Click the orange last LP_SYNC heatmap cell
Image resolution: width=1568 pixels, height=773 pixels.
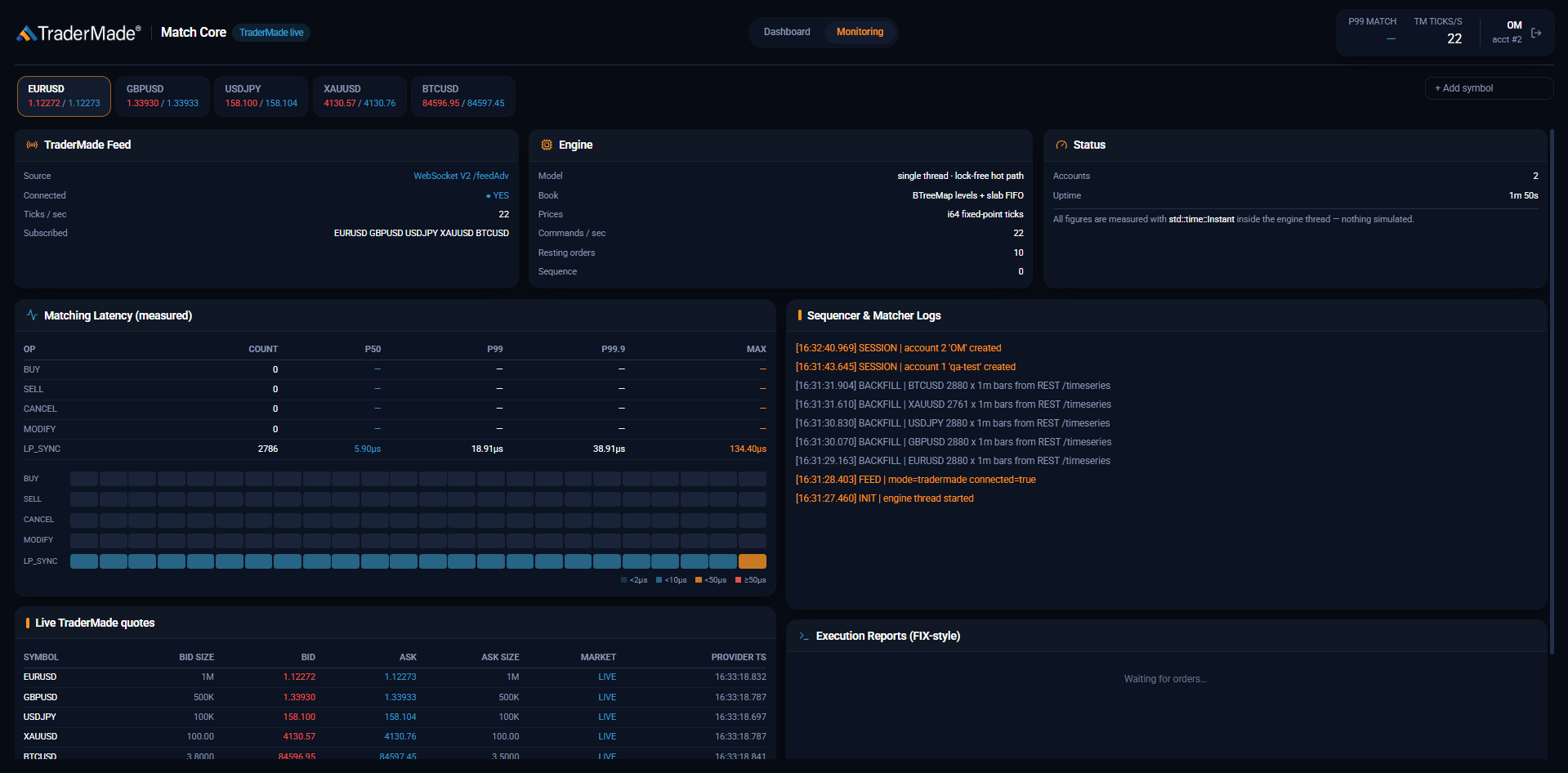tap(752, 561)
